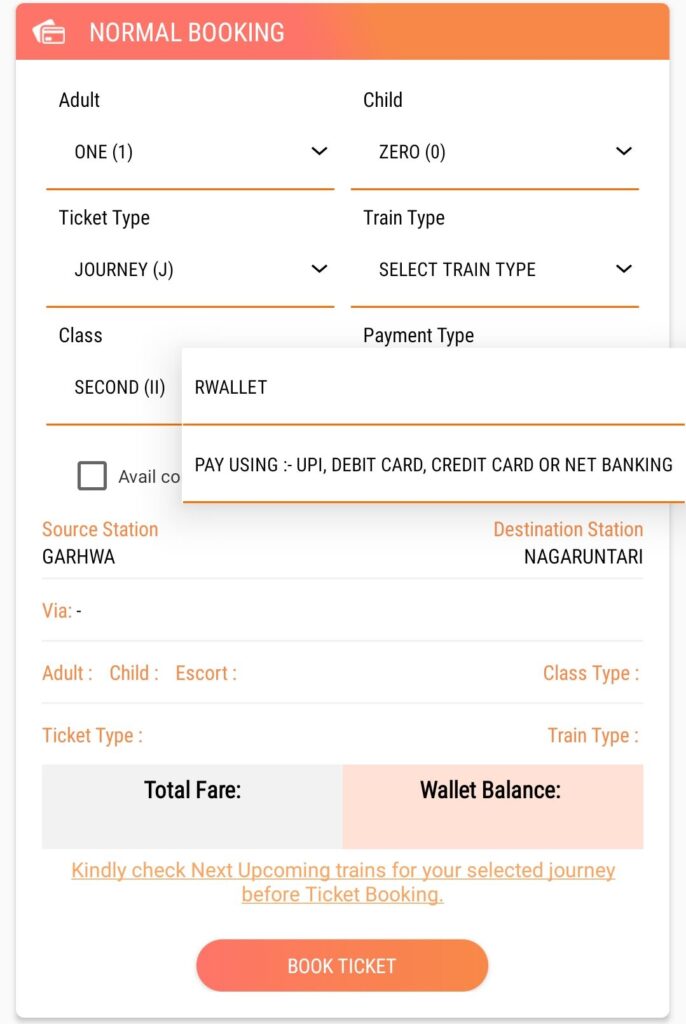Screen dimensions: 686x1024
Task: Click the Total Fare box
Action: 192,806
